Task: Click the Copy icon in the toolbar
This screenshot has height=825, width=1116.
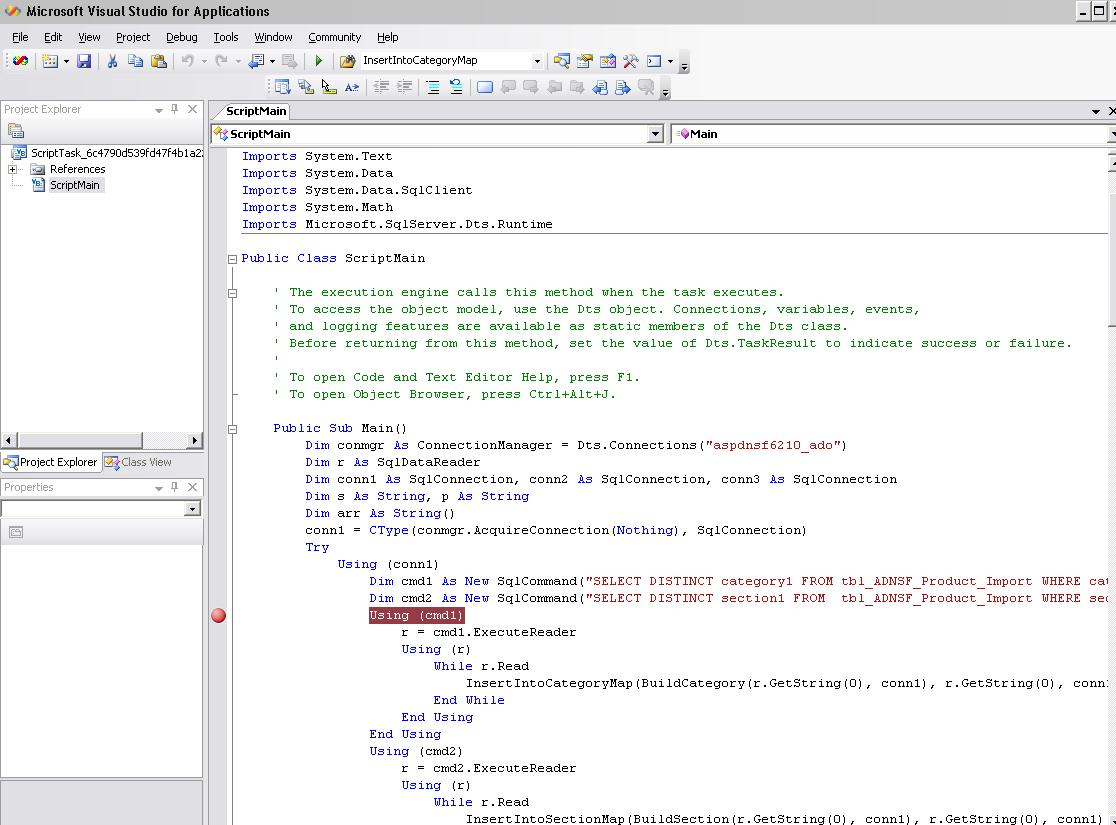Action: click(x=135, y=61)
